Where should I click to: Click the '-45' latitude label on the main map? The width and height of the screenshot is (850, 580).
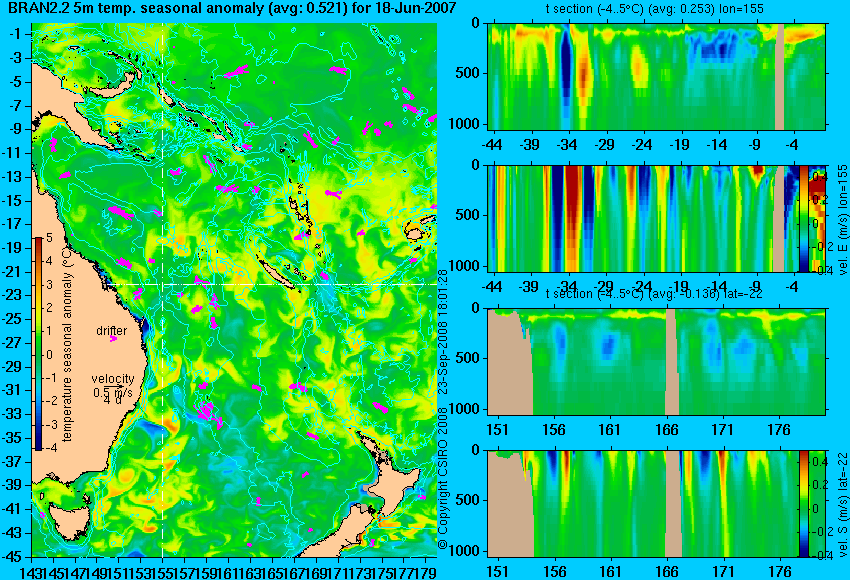pyautogui.click(x=12, y=557)
